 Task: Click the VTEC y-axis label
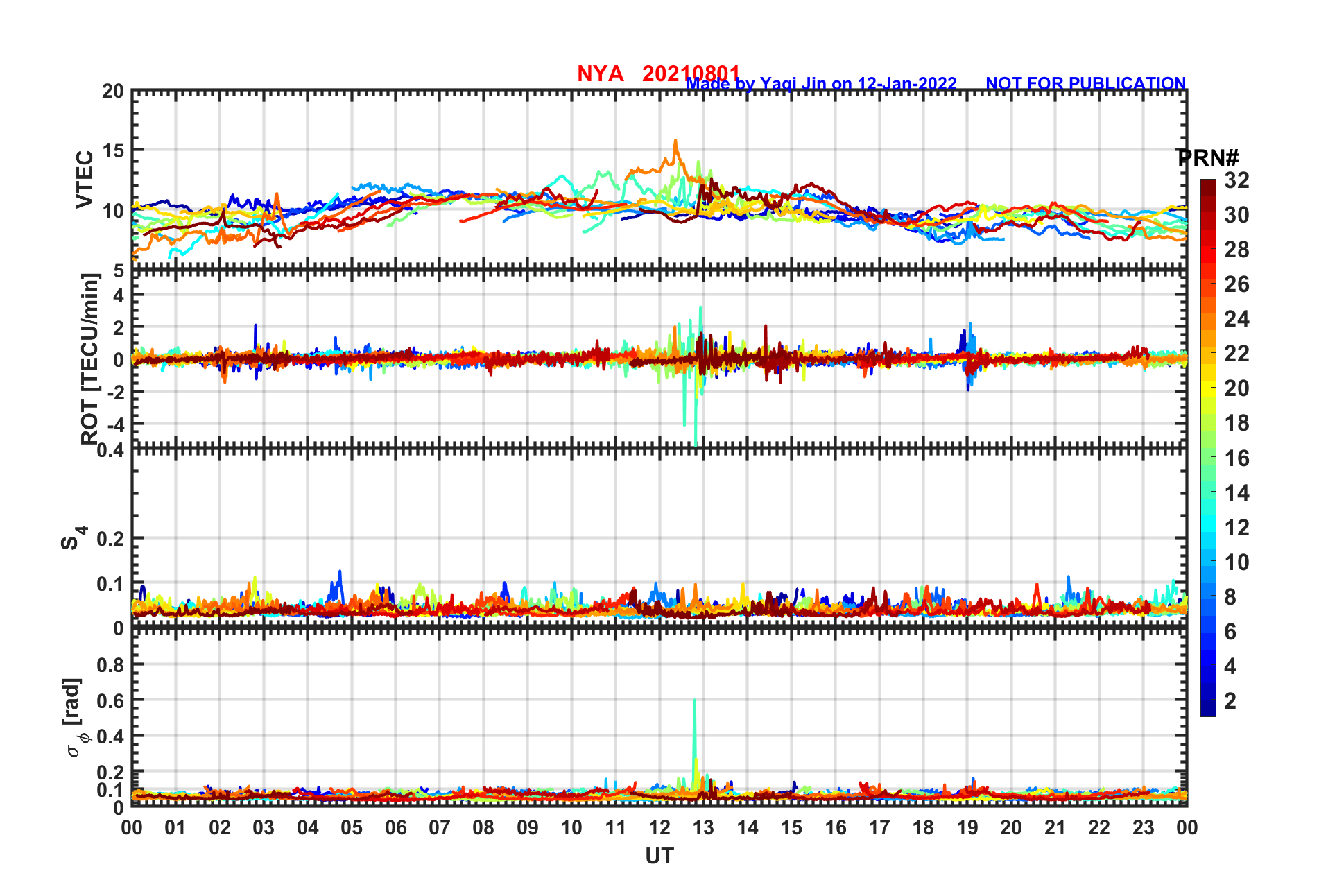click(x=85, y=179)
